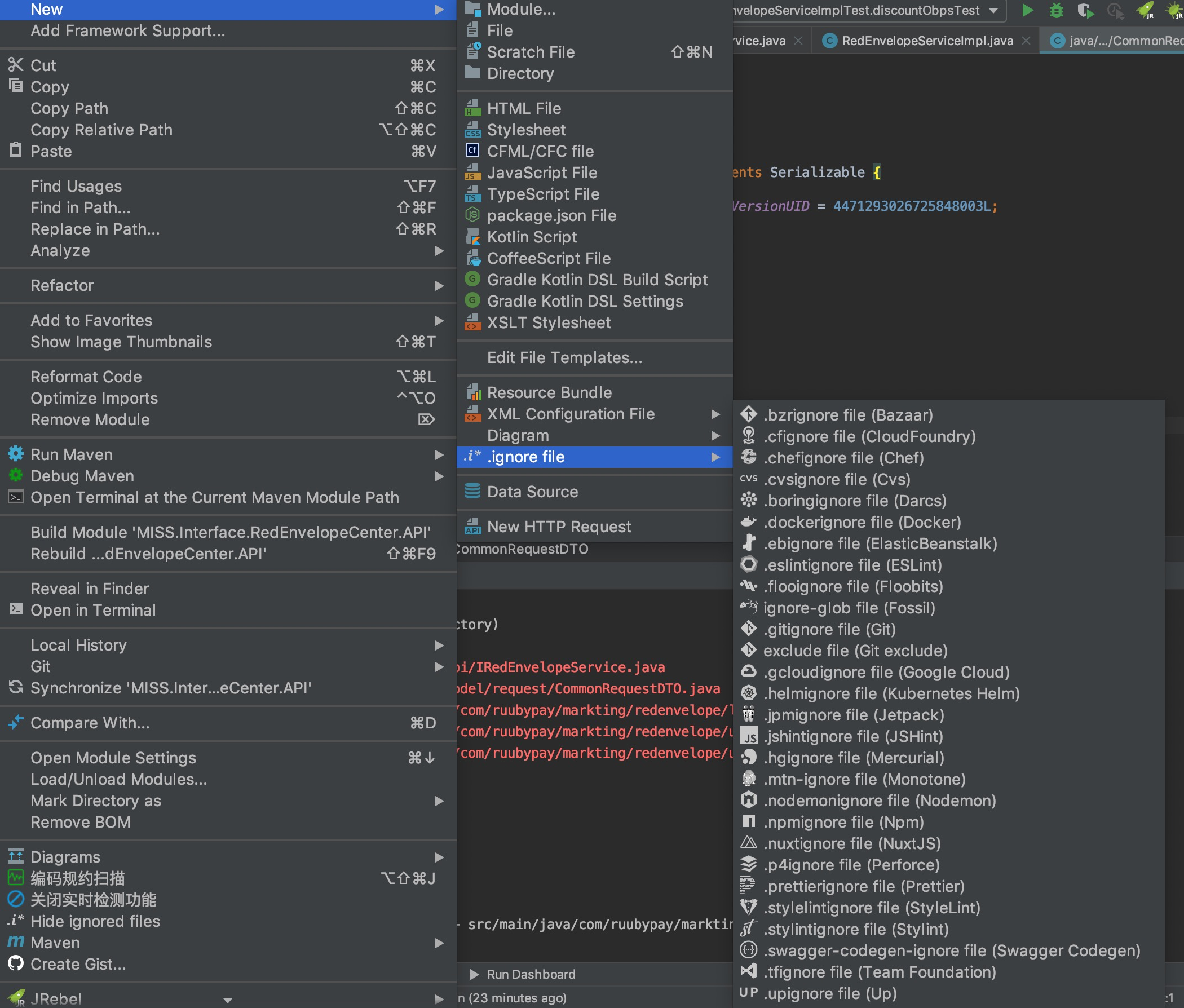Click the Data Source database icon
The image size is (1184, 1008).
(x=472, y=492)
